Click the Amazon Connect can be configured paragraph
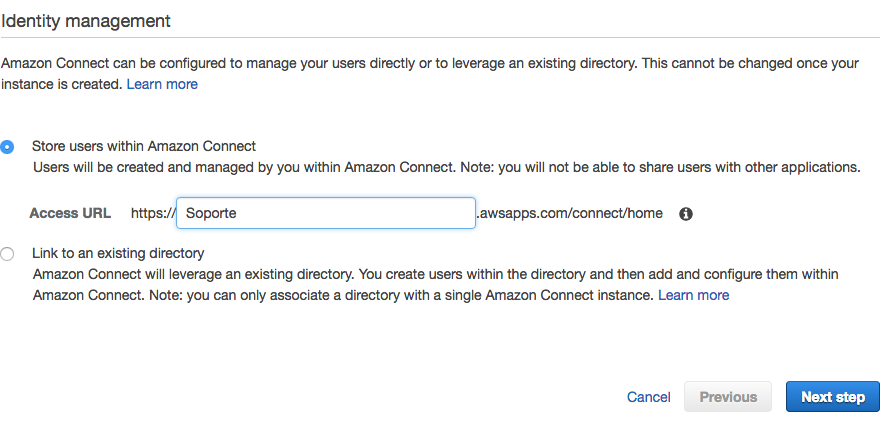The image size is (885, 422). tap(430, 62)
